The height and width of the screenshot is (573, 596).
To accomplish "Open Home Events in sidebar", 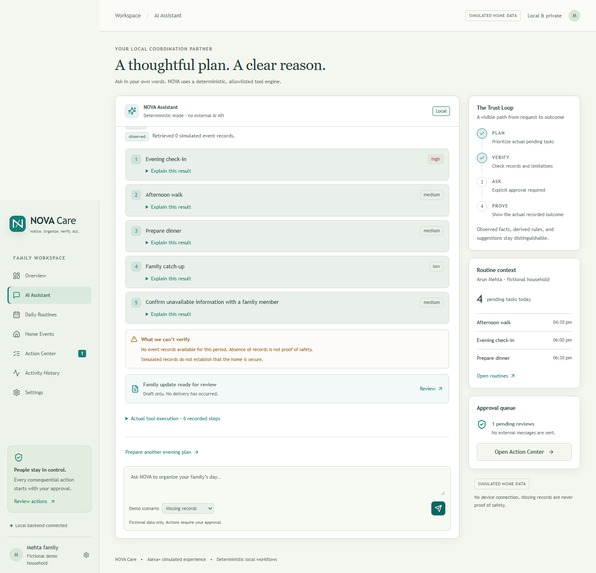I will [x=49, y=334].
